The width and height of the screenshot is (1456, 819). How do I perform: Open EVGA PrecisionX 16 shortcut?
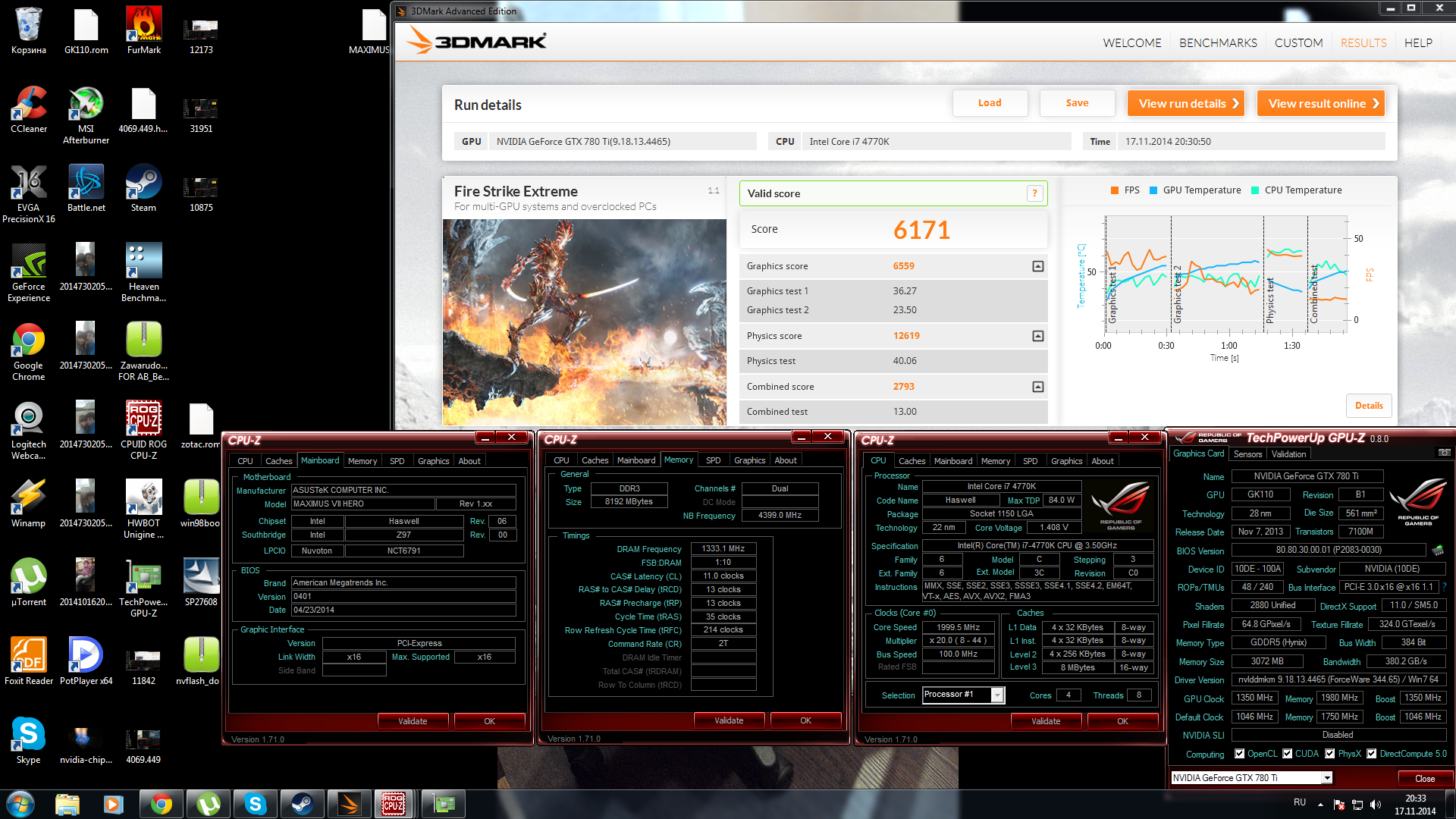28,193
